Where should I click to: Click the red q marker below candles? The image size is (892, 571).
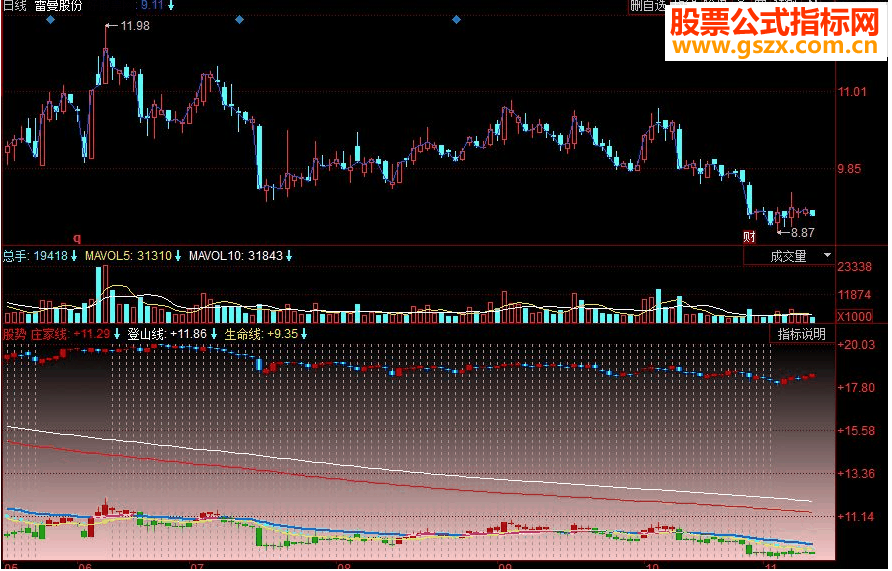pyautogui.click(x=77, y=238)
